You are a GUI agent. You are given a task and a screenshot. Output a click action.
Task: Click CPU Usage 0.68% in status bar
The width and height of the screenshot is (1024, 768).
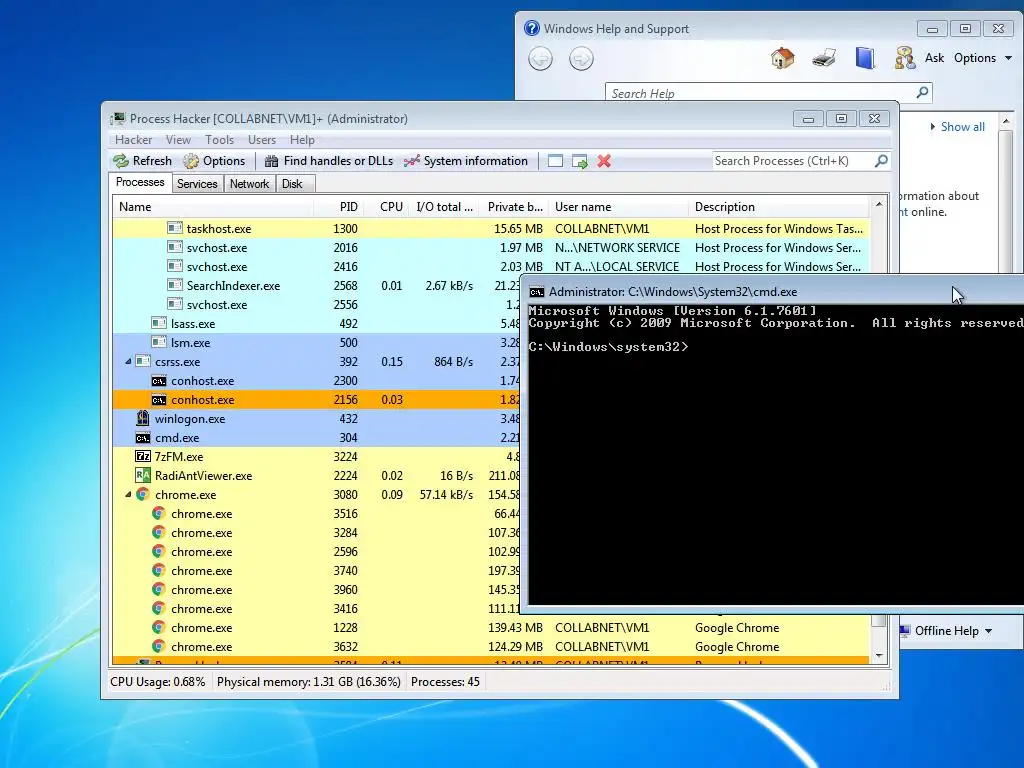pos(157,682)
